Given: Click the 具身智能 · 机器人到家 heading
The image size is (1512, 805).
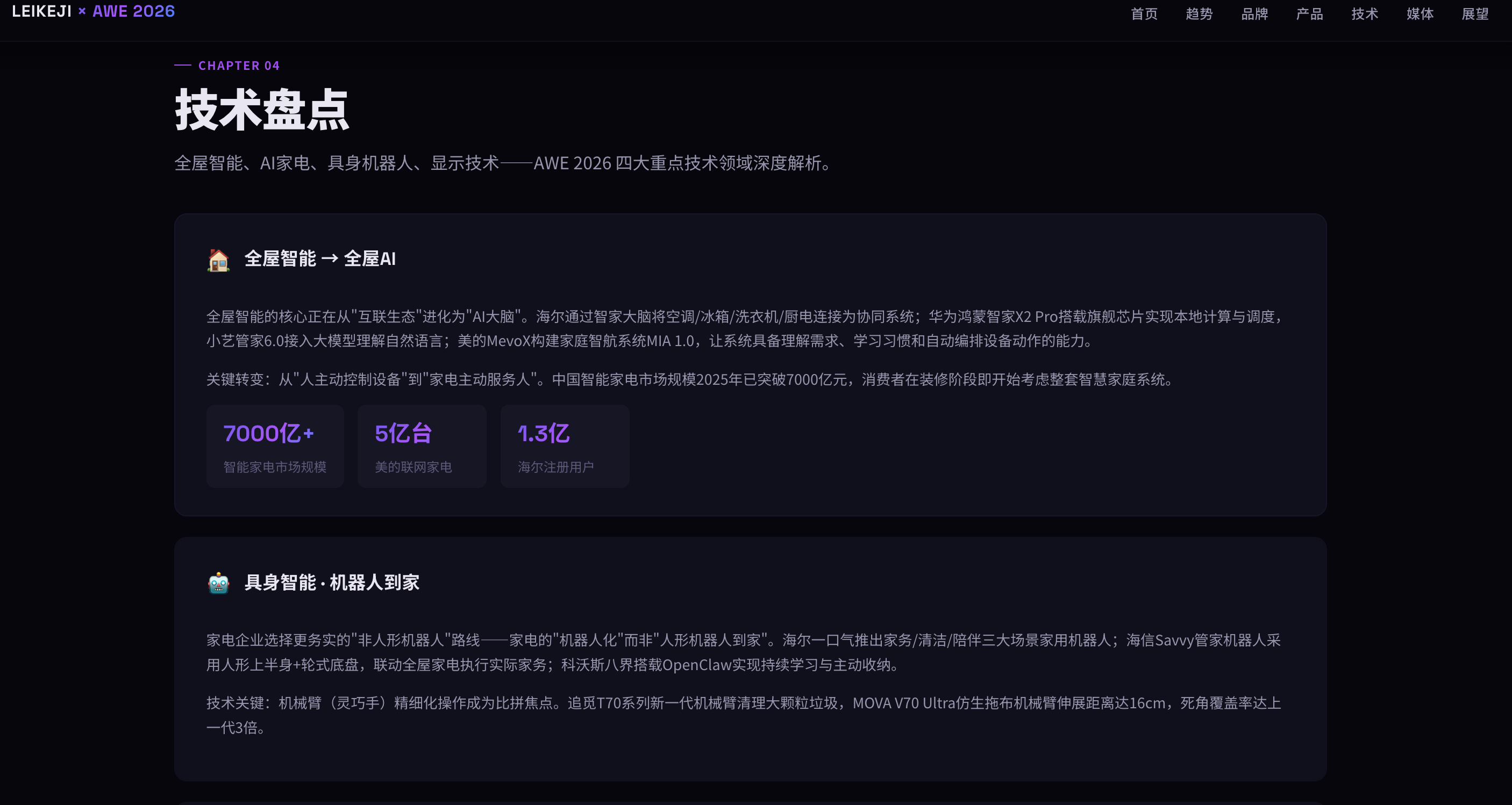Looking at the screenshot, I should click(x=332, y=583).
